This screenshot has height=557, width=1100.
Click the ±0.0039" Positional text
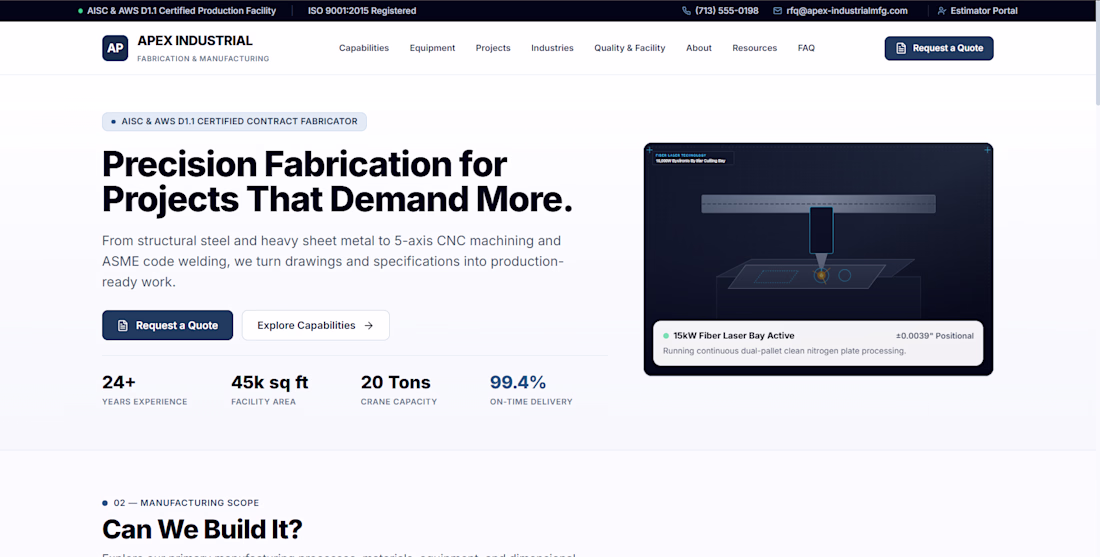[934, 336]
